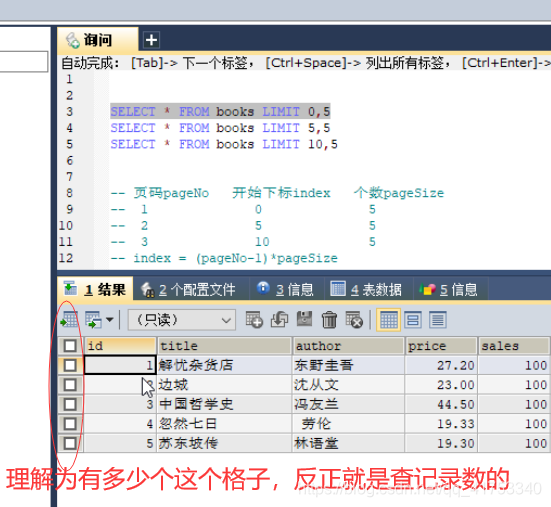Image resolution: width=551 pixels, height=507 pixels.
Task: Click the save changes floppy icon
Action: click(x=304, y=319)
